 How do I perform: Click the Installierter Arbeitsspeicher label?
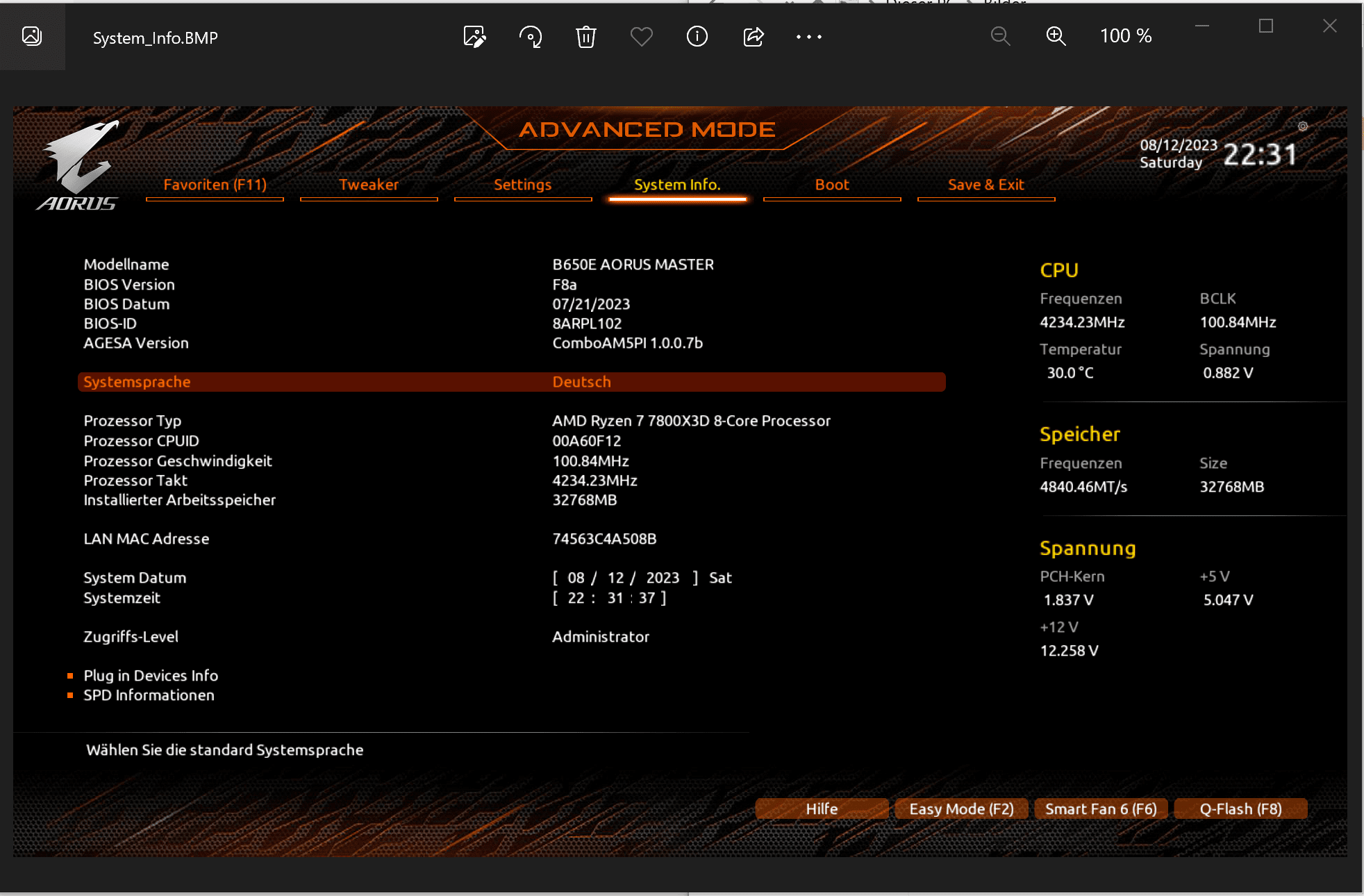[x=179, y=500]
